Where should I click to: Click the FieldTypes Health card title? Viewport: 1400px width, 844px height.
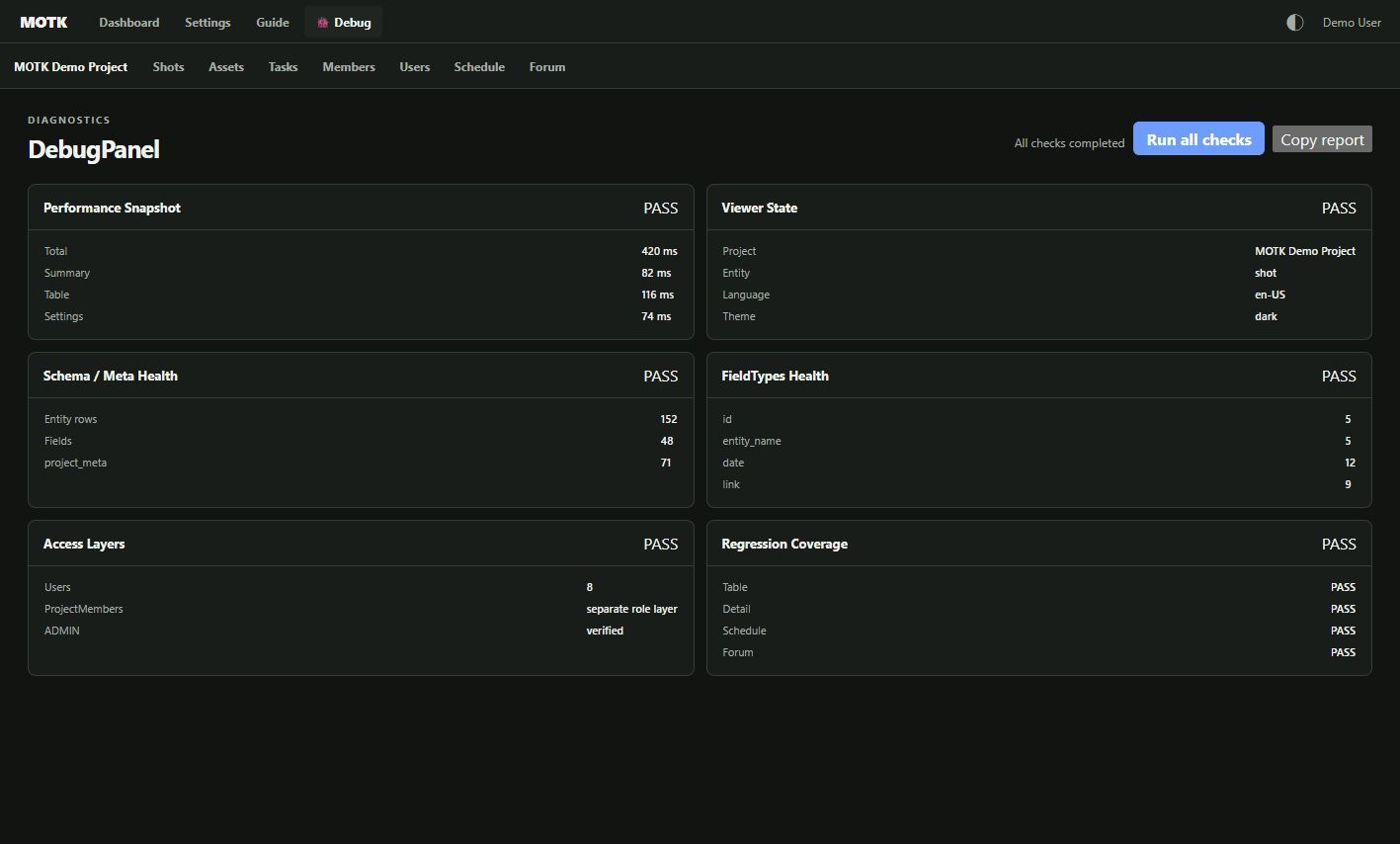pos(775,376)
